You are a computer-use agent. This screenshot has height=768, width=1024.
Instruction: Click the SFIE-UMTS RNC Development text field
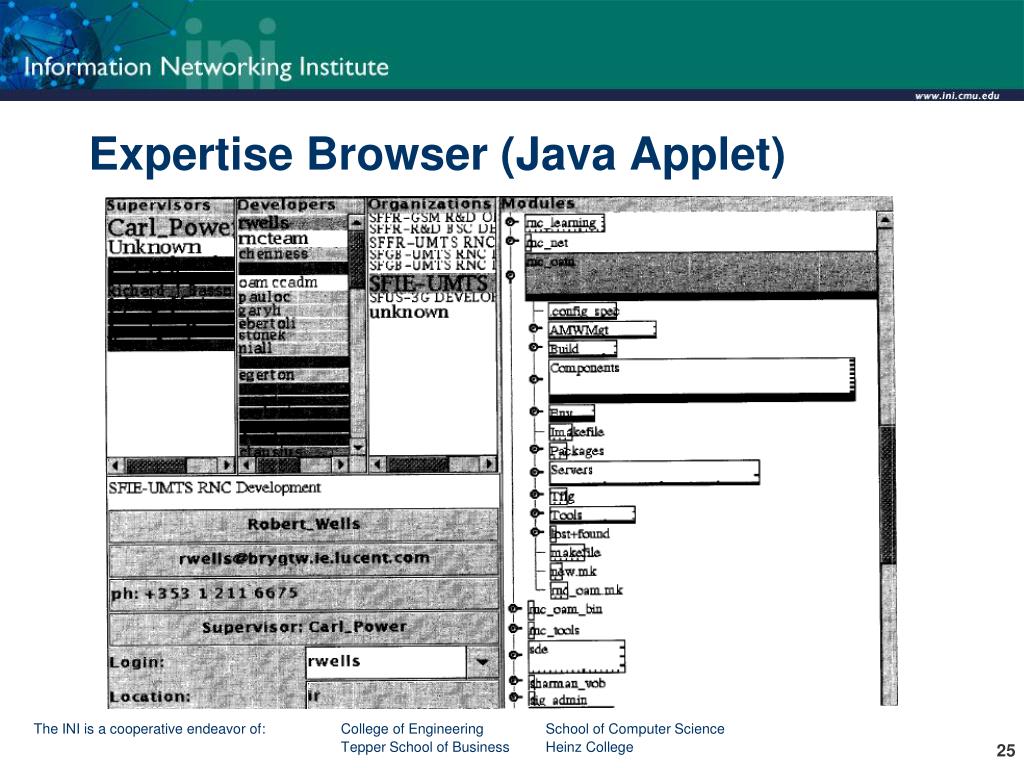(x=304, y=492)
